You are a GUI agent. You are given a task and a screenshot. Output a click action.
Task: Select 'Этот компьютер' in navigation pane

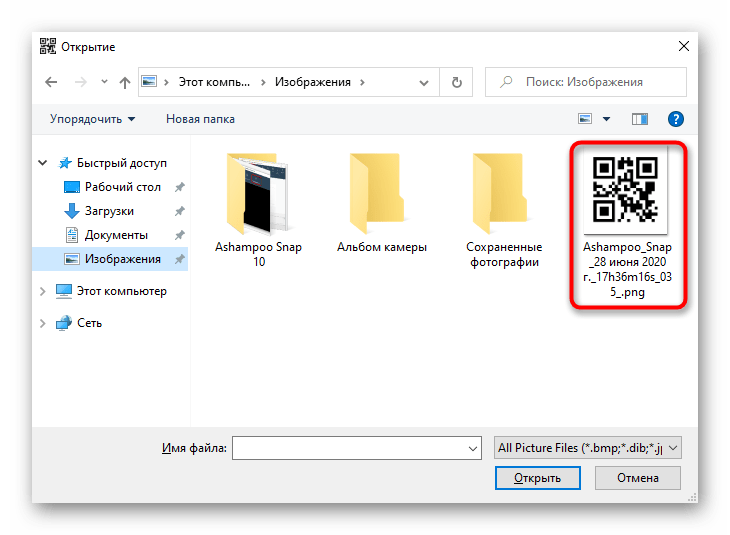(122, 291)
